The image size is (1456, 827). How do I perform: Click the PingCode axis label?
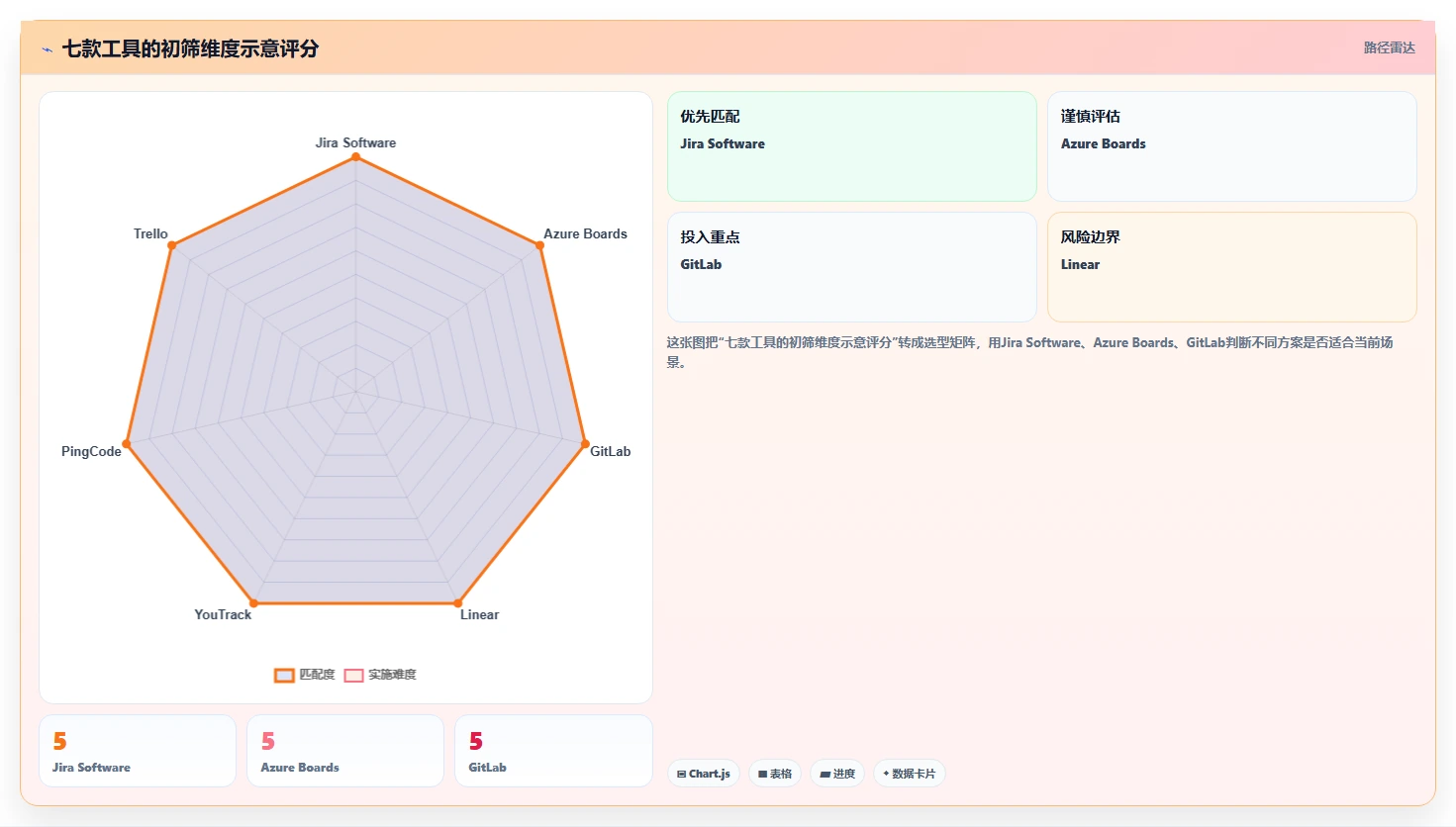[x=91, y=451]
